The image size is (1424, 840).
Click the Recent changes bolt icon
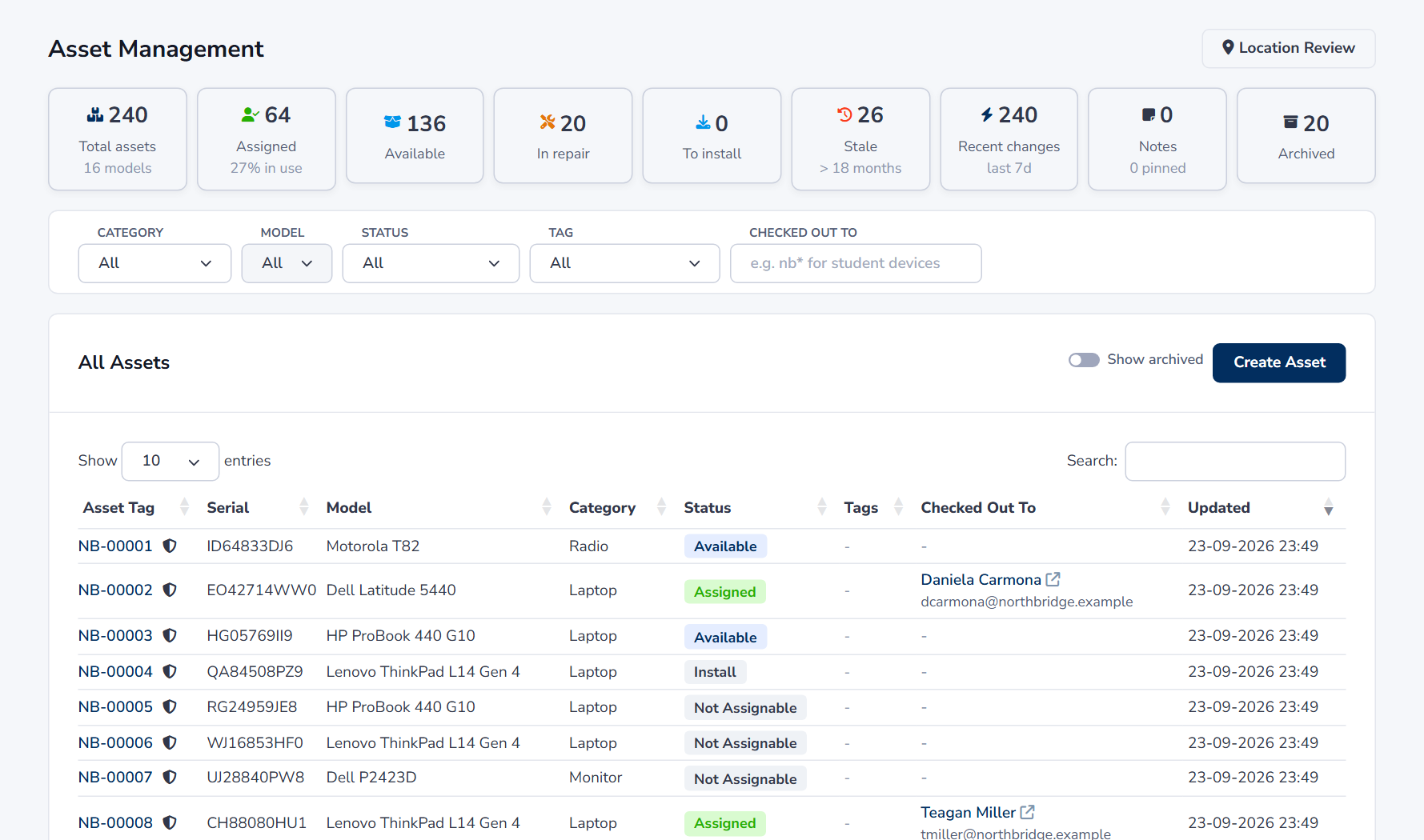coord(987,115)
